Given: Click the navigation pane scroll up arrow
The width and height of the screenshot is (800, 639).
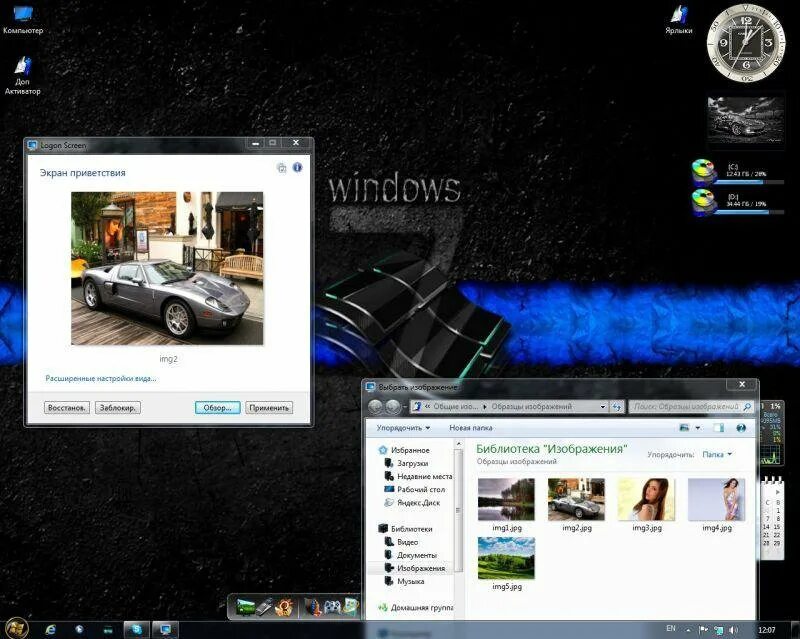Looking at the screenshot, I should (458, 444).
